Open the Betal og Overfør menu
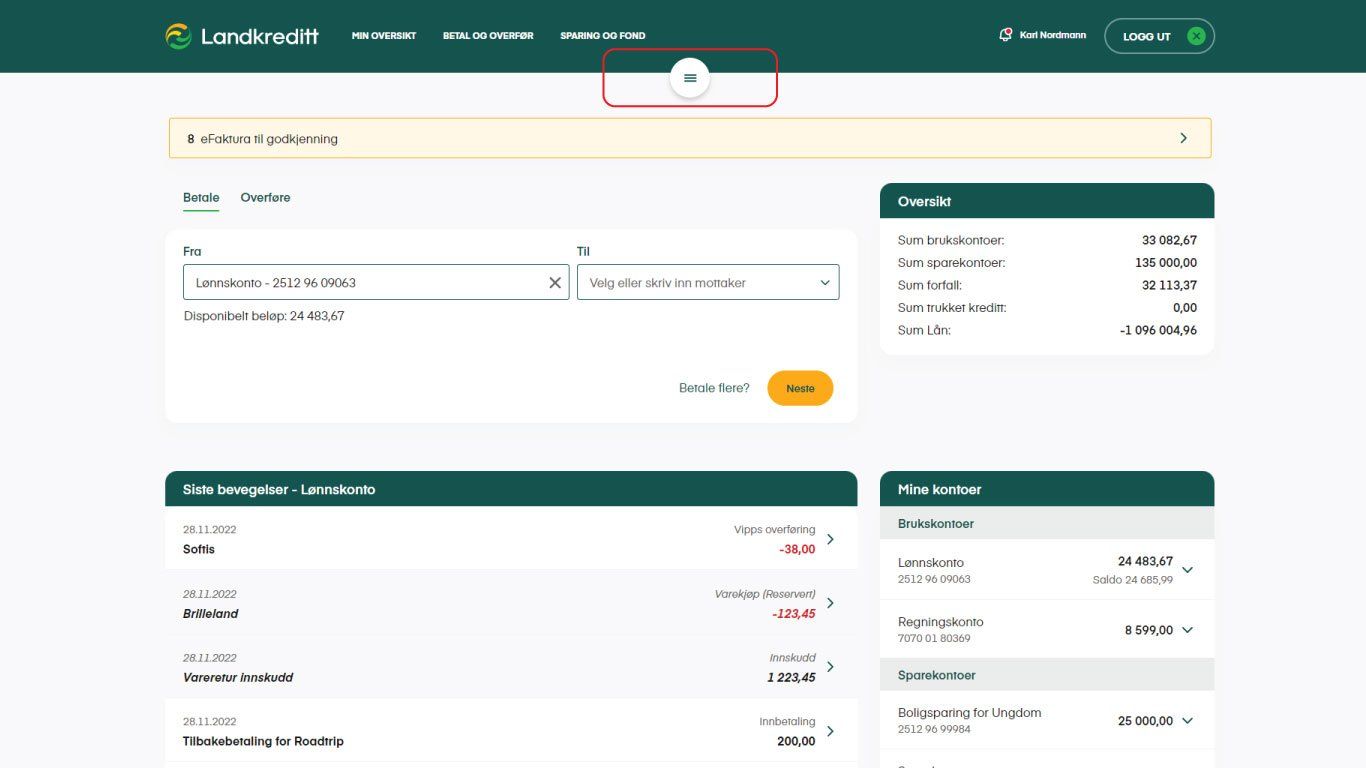Image resolution: width=1366 pixels, height=768 pixels. [487, 35]
